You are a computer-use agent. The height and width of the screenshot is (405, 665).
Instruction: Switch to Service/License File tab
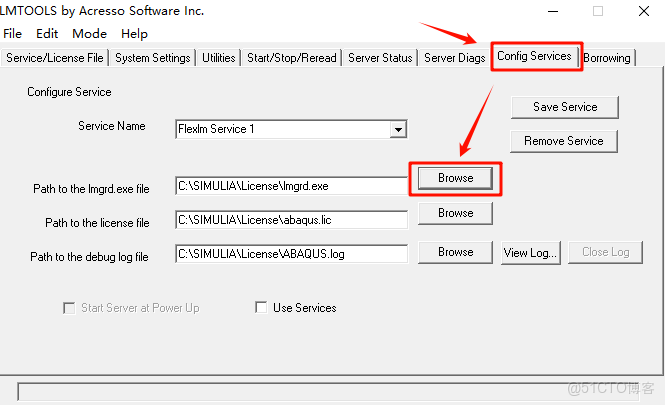click(55, 58)
